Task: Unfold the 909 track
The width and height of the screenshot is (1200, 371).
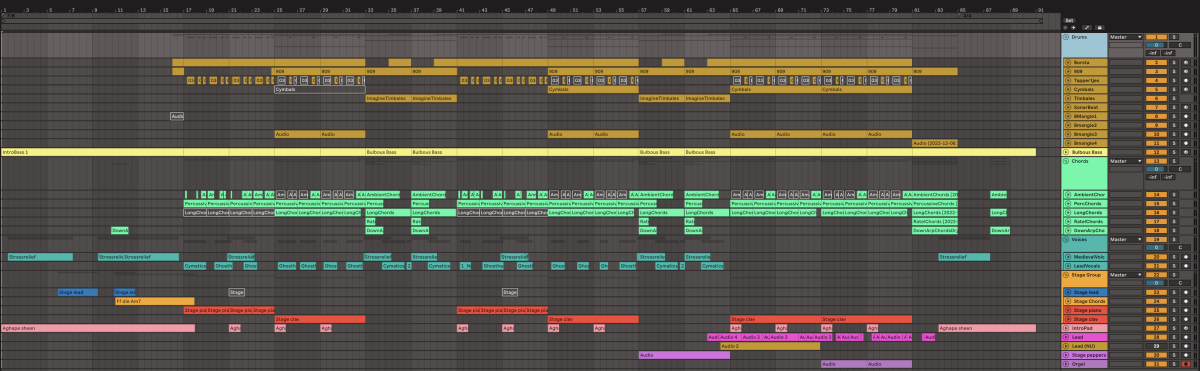Action: [1067, 72]
